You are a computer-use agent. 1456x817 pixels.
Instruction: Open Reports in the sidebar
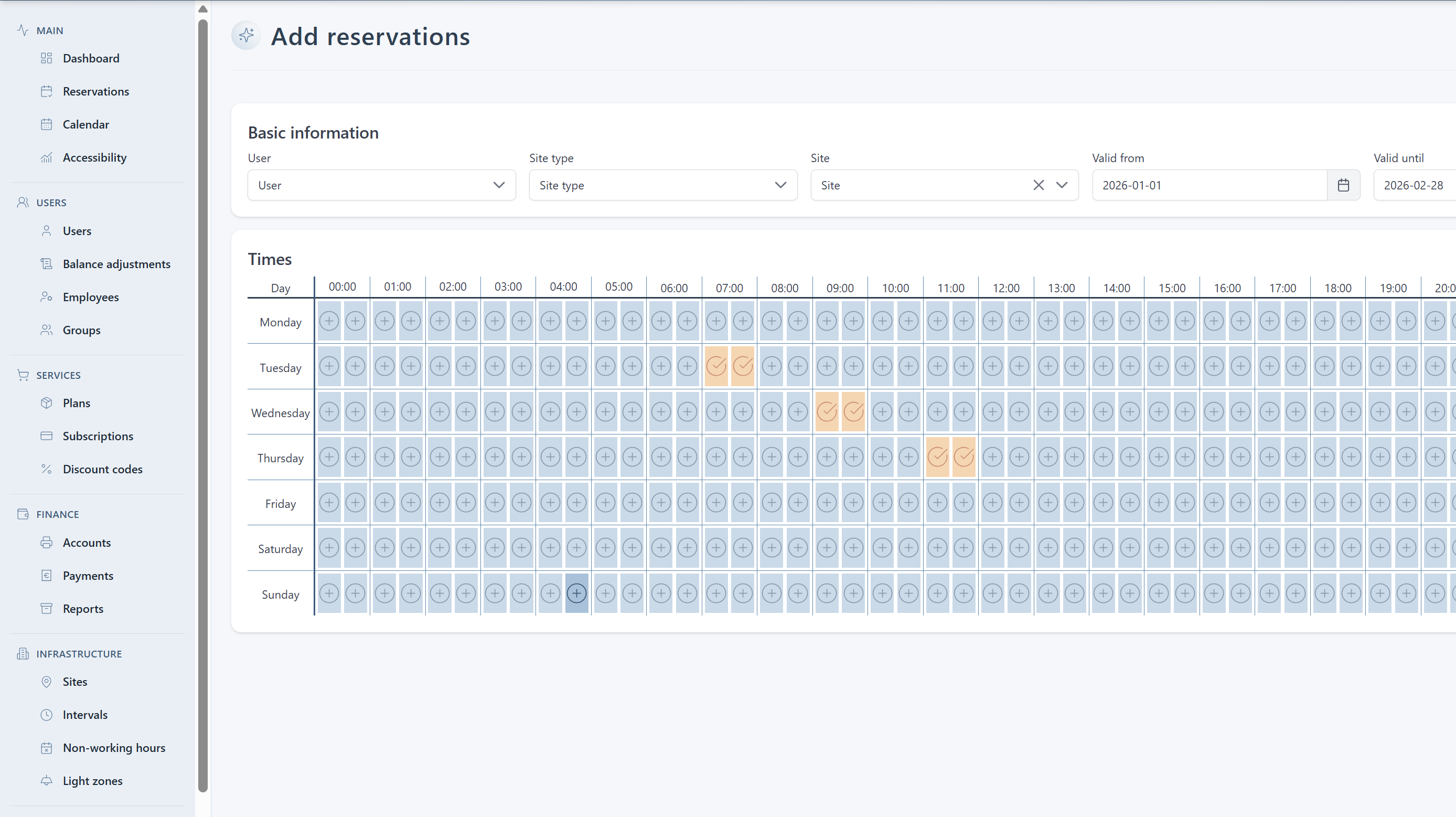click(x=83, y=609)
